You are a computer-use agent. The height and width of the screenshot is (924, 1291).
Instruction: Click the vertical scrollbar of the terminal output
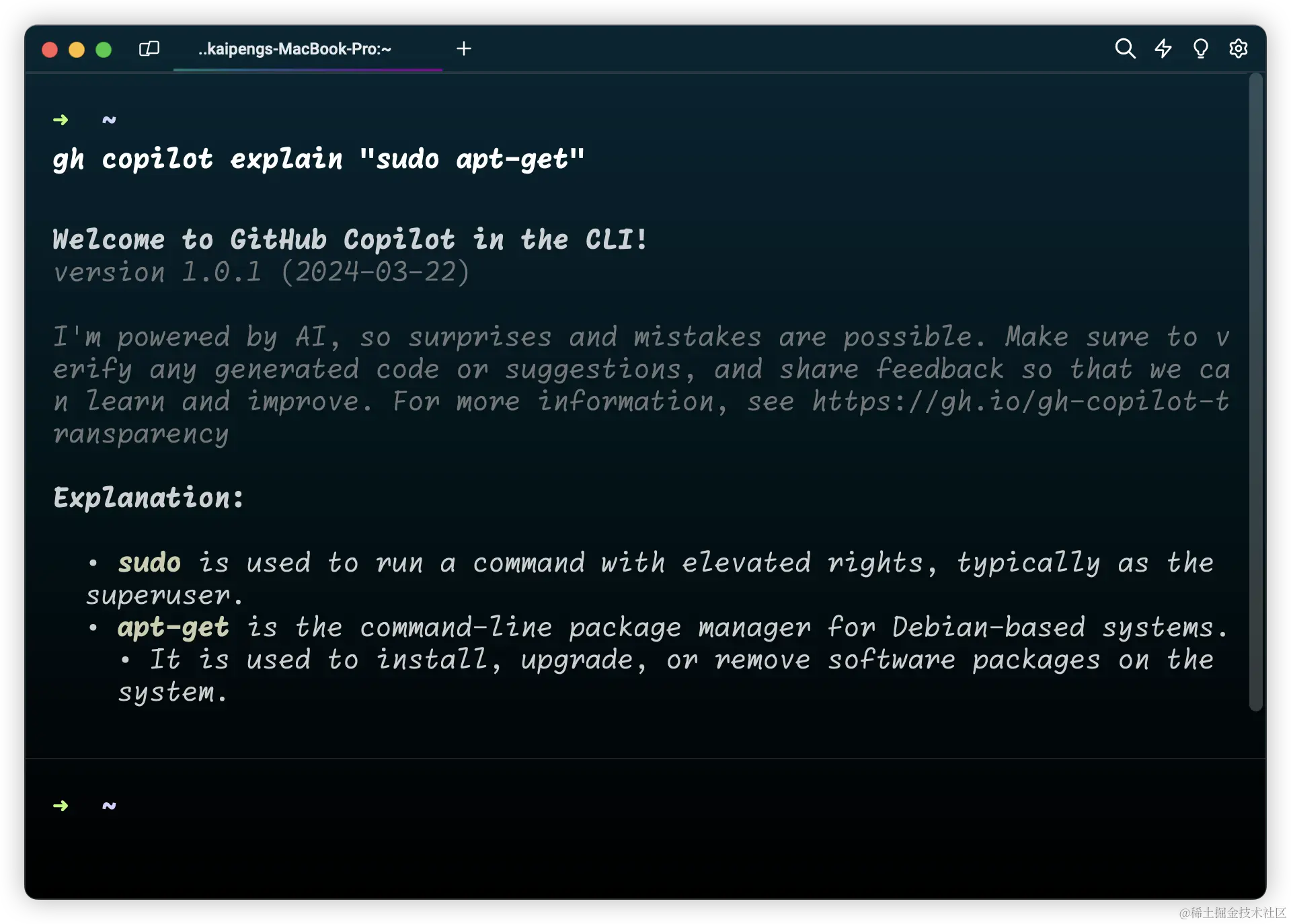pos(1256,391)
